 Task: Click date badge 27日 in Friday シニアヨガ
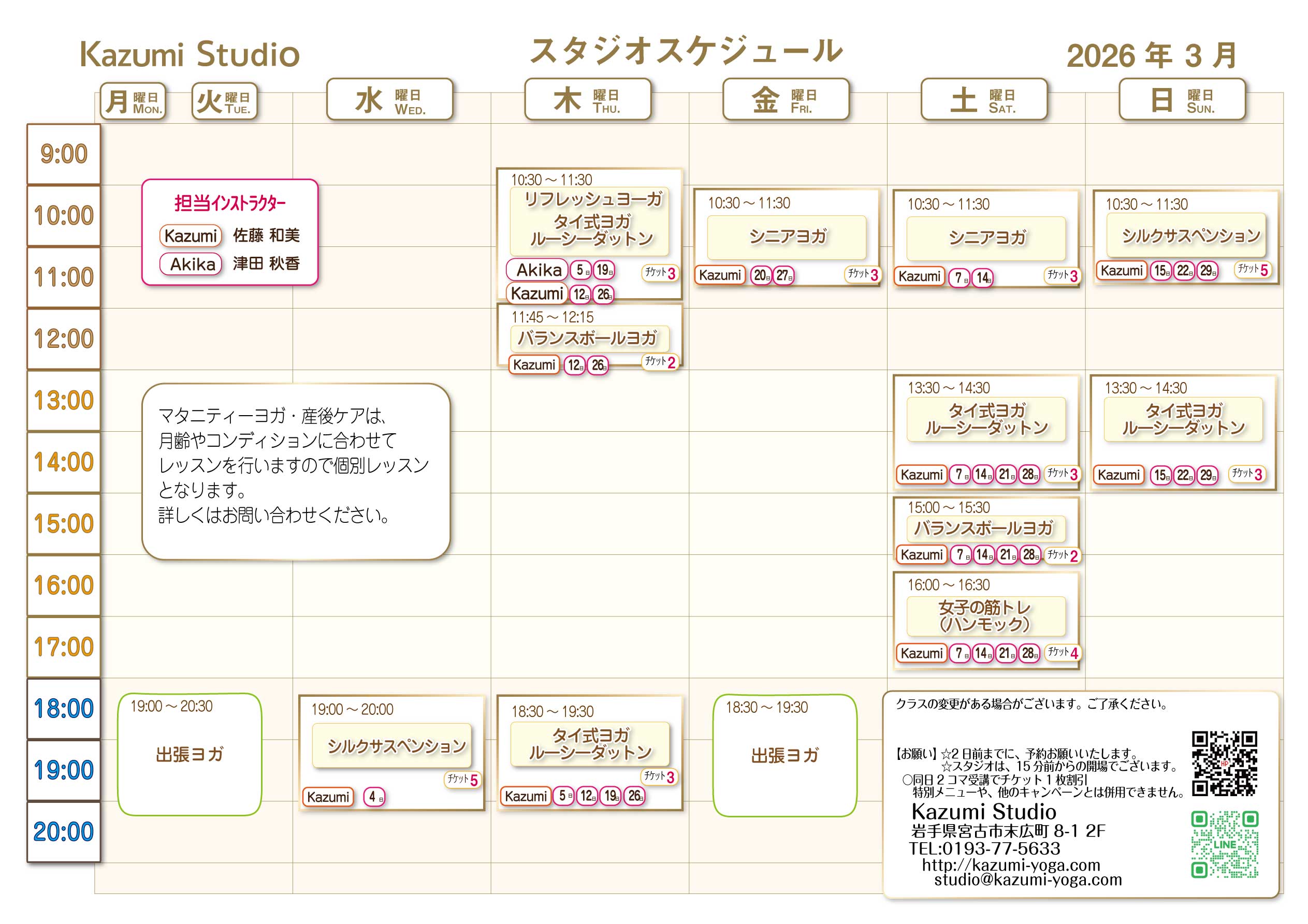click(784, 276)
